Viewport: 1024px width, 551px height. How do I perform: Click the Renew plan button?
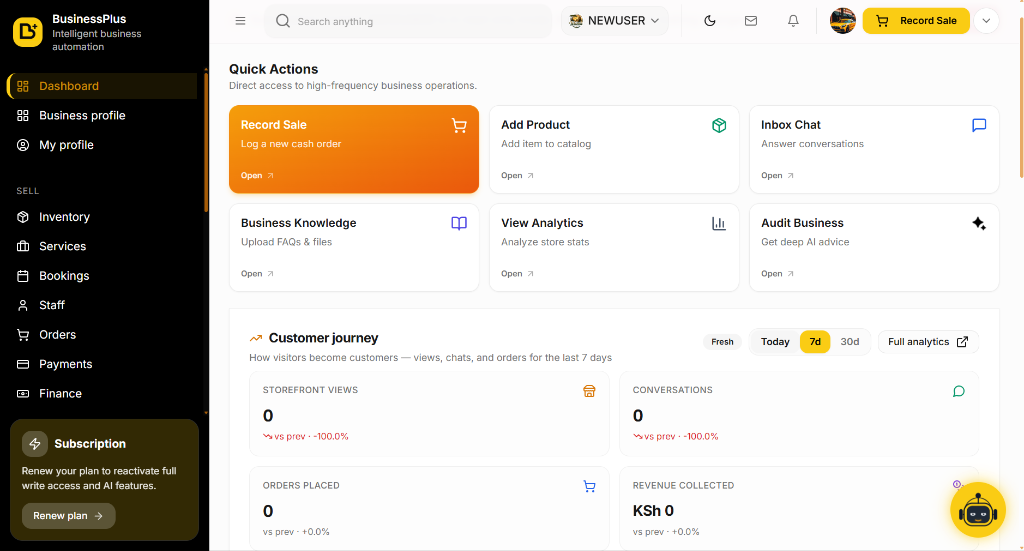coord(69,516)
